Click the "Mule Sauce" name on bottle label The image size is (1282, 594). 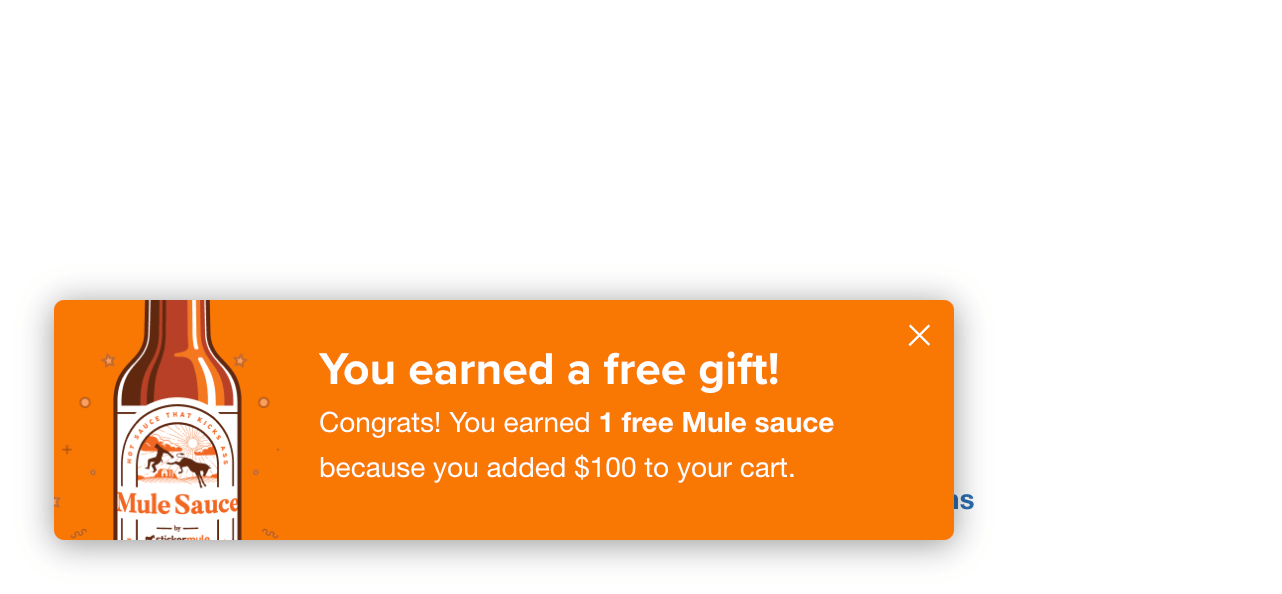tap(178, 503)
